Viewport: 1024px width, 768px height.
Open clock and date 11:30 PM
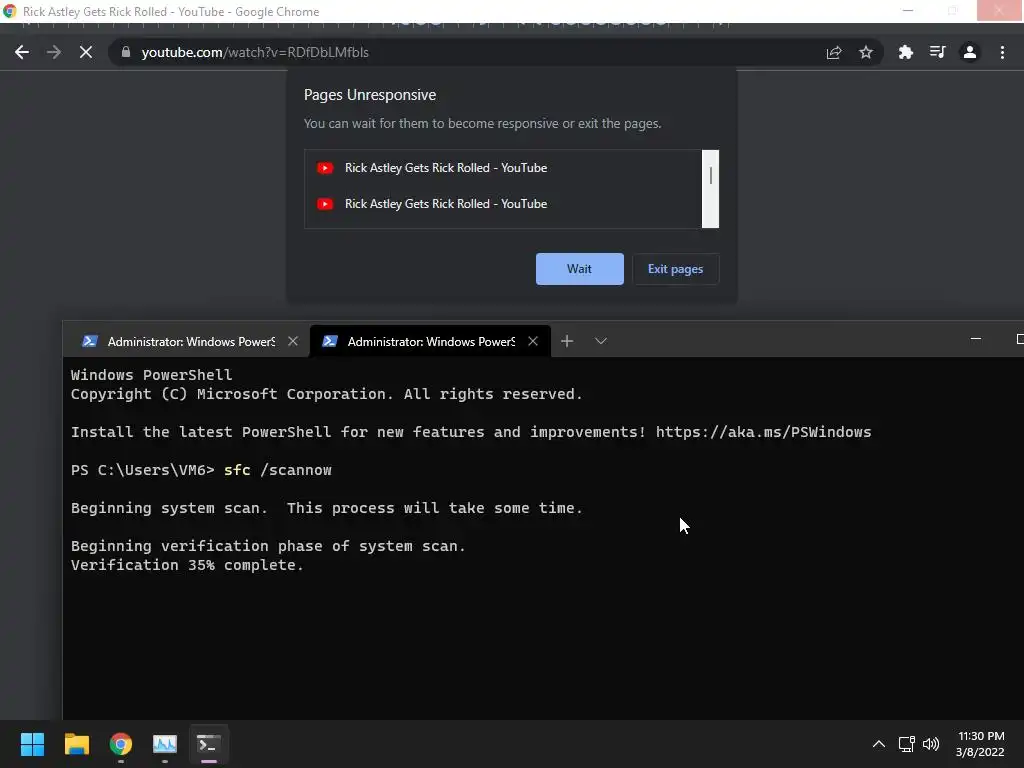point(980,744)
